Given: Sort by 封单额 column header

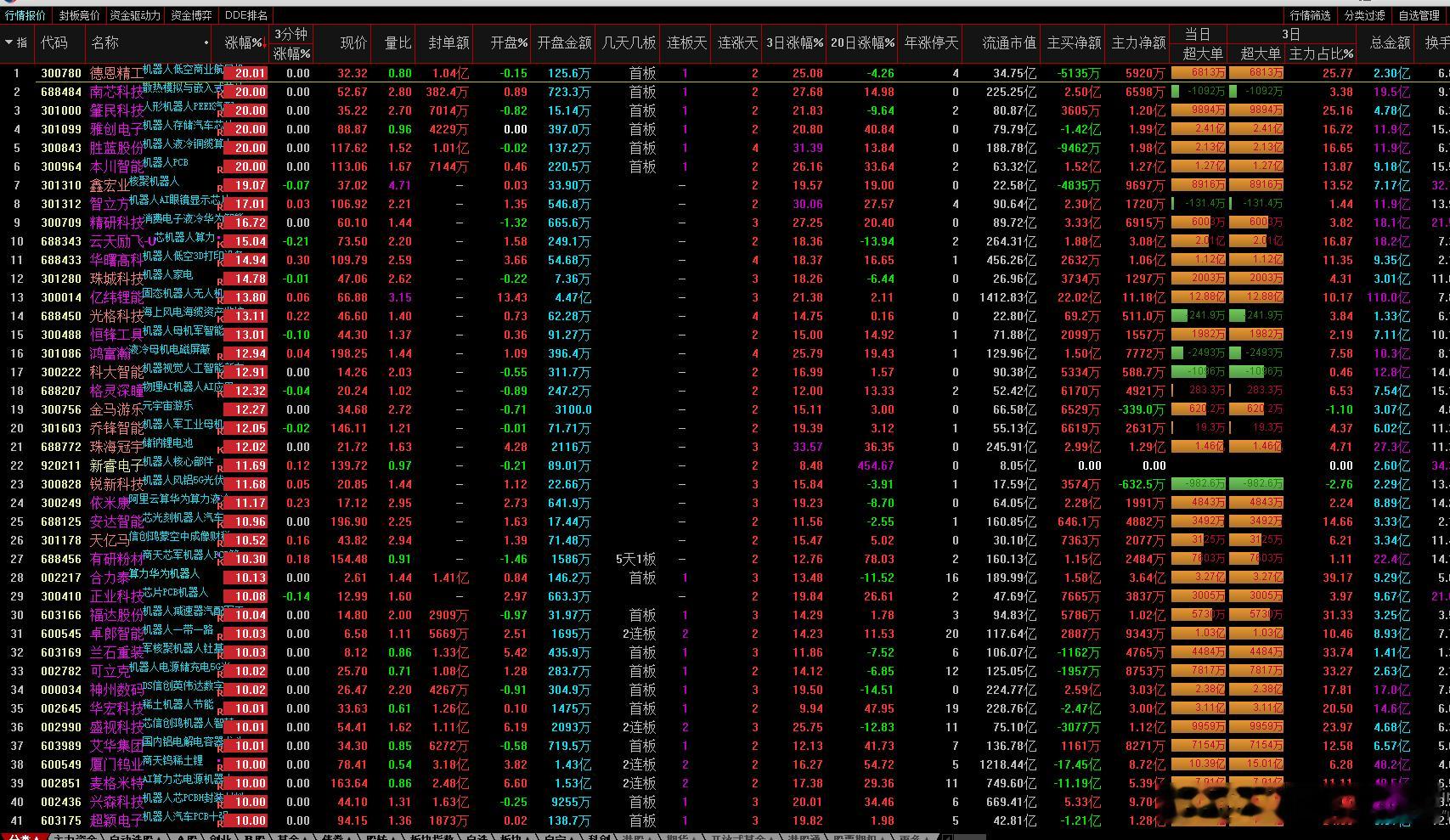Looking at the screenshot, I should click(x=449, y=42).
